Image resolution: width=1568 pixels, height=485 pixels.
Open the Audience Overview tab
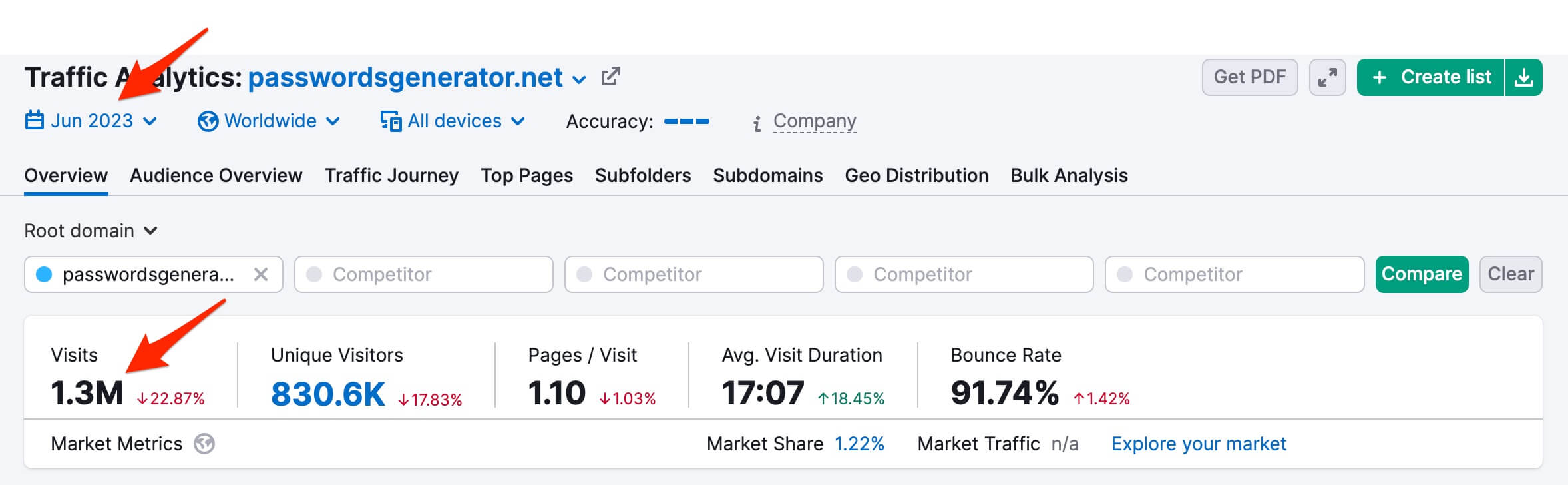(216, 175)
